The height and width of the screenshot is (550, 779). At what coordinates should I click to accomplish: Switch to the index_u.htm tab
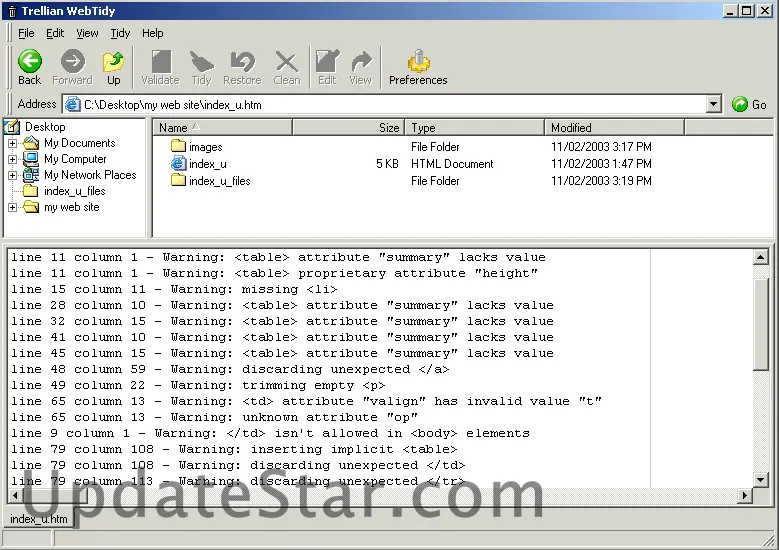tap(39, 519)
